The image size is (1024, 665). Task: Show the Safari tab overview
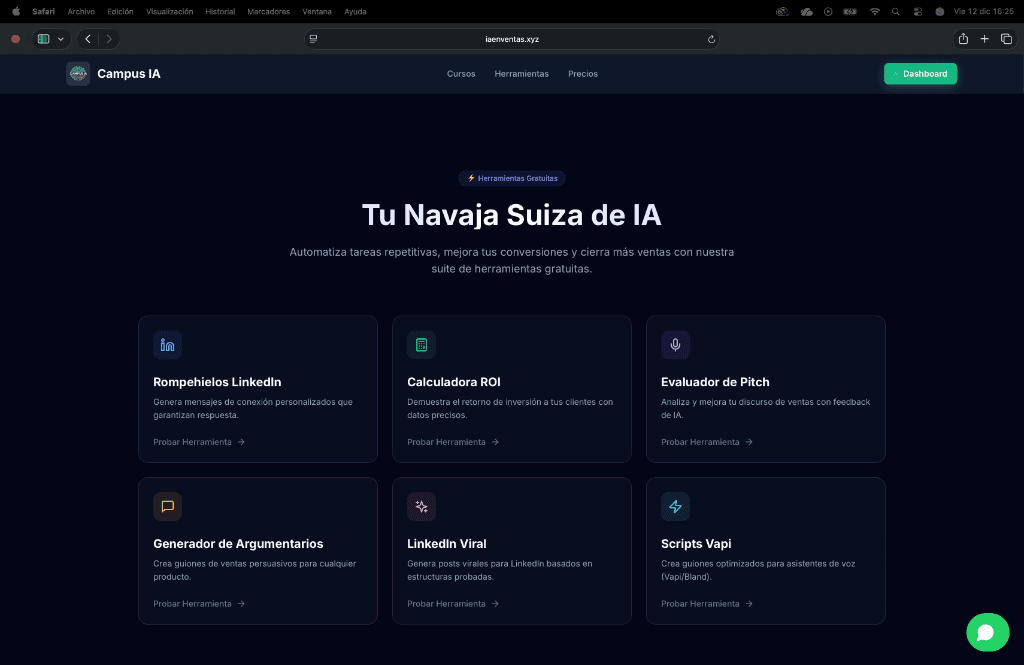[1006, 39]
